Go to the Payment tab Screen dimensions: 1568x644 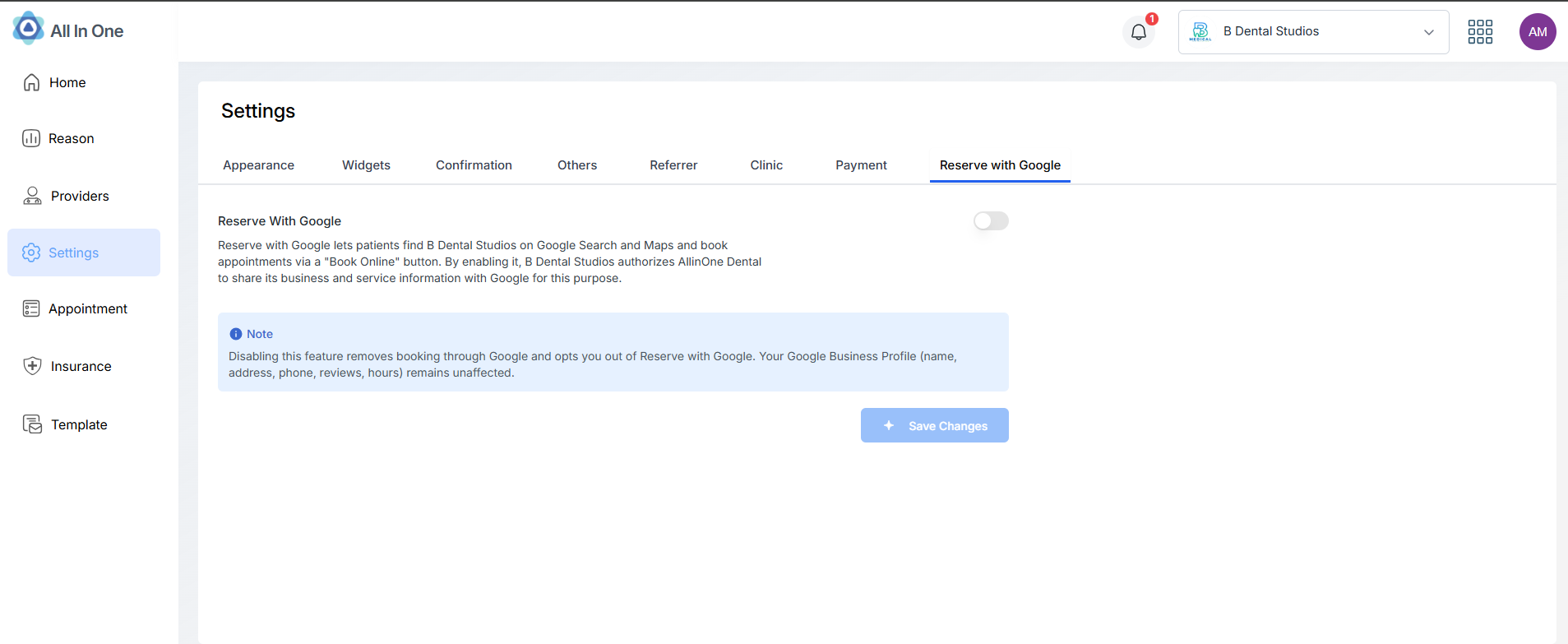tap(861, 165)
